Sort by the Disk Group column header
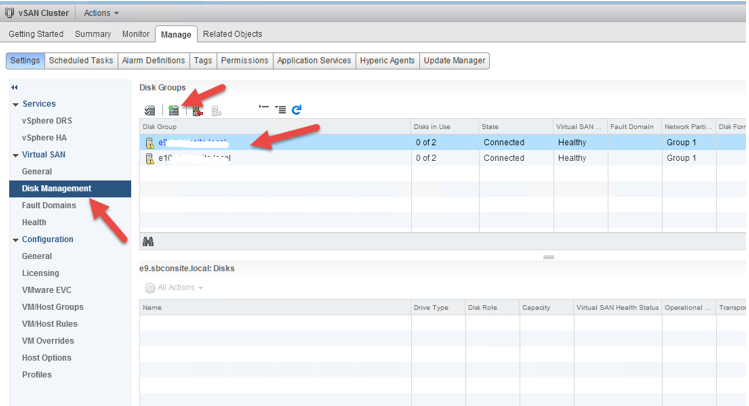This screenshot has height=406, width=749. click(x=275, y=127)
